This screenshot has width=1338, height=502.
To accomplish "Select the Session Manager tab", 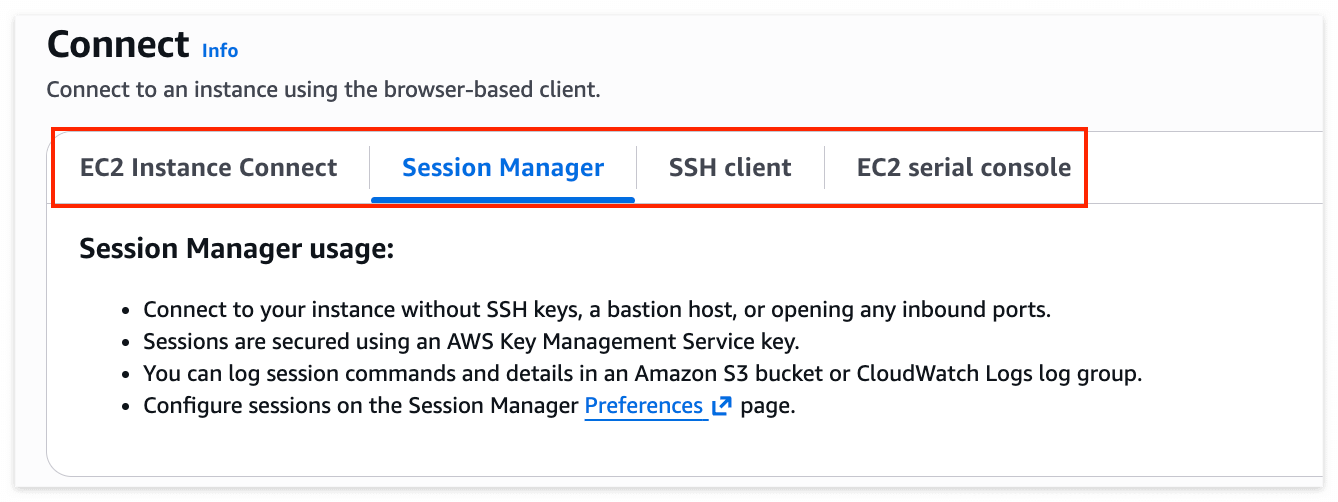I will click(x=503, y=167).
